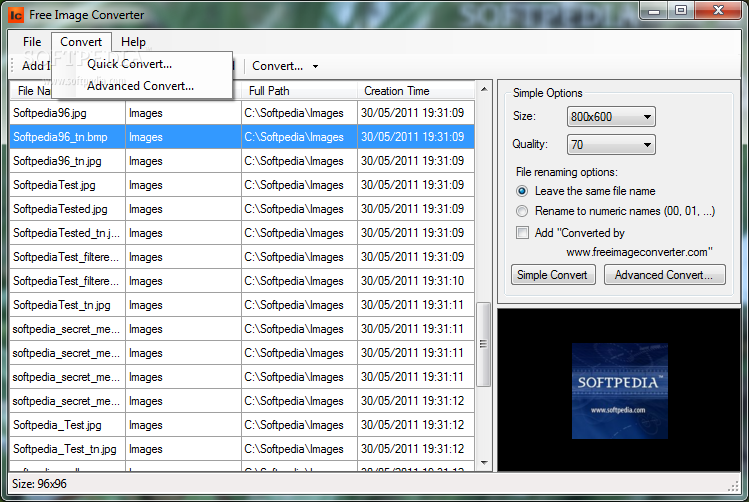Click the Size: 96x96 status bar text

pos(40,484)
